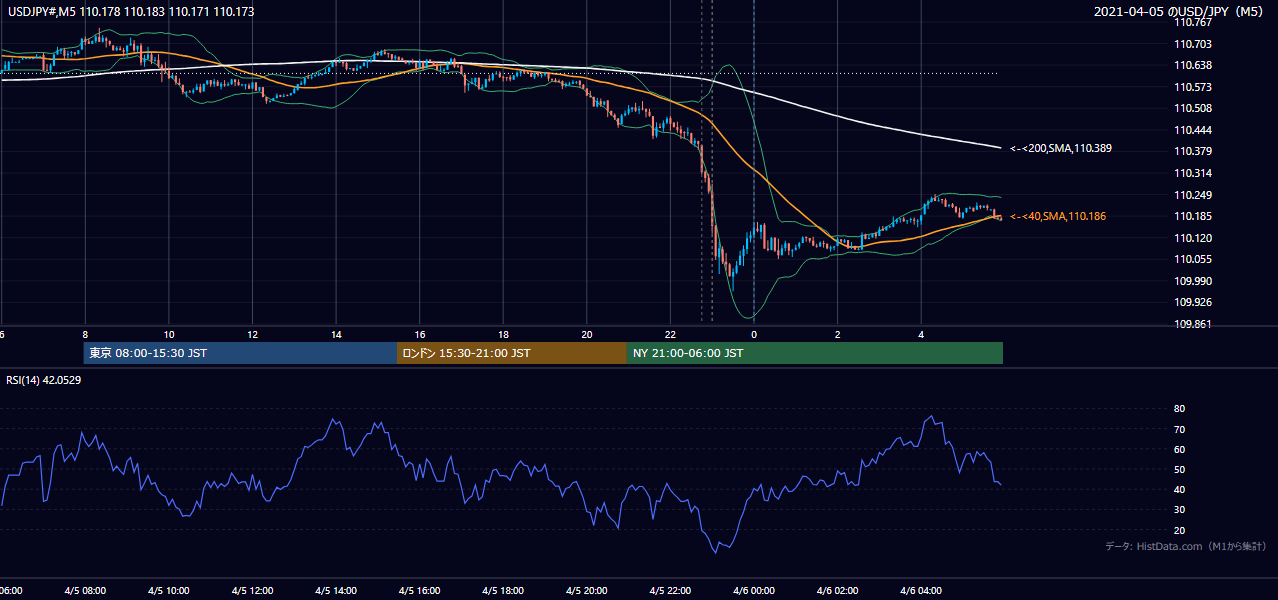Click the 200 SMA 110.389 label
Screen dimensions: 1278x600
pos(1061,148)
